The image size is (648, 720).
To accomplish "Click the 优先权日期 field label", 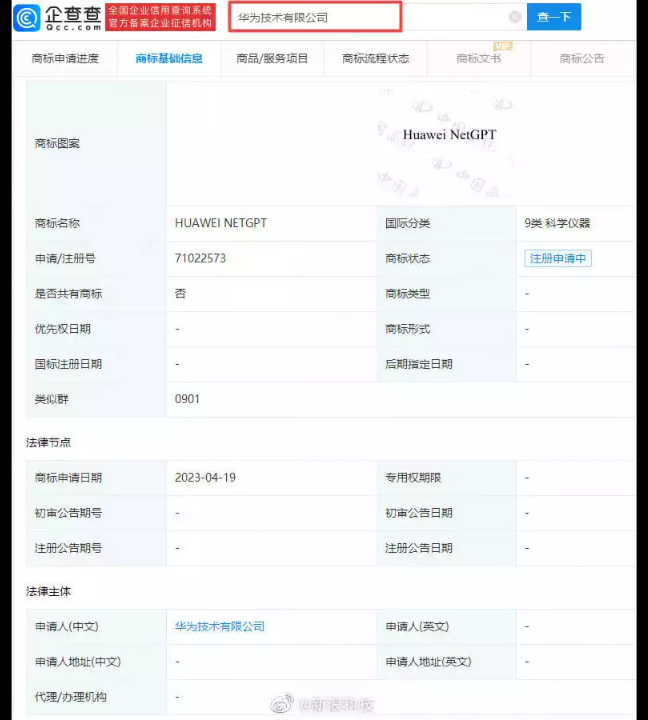I will (62, 329).
